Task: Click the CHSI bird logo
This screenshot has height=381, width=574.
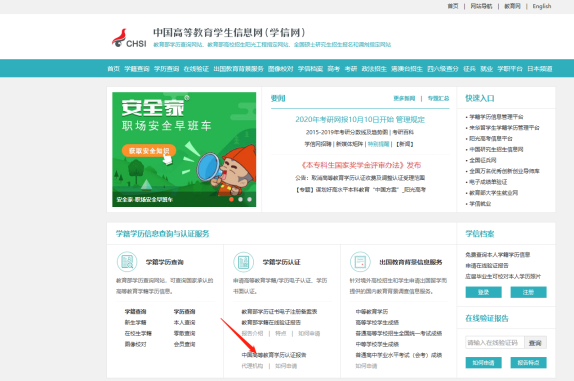Action: tap(129, 38)
